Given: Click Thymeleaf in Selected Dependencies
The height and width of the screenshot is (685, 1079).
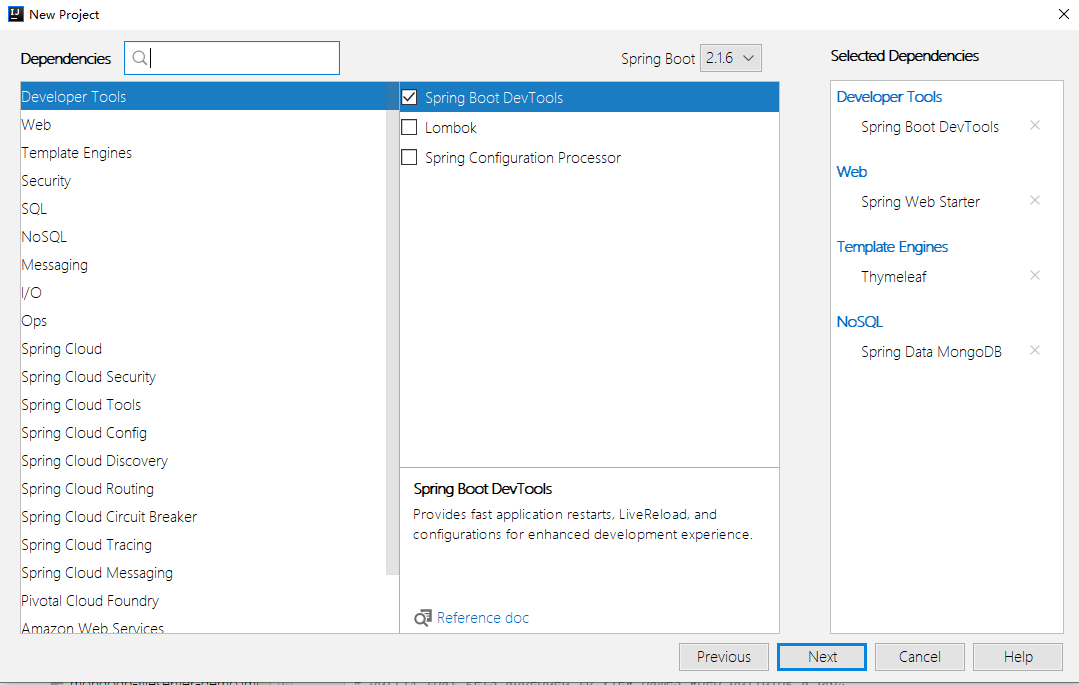Looking at the screenshot, I should [893, 277].
